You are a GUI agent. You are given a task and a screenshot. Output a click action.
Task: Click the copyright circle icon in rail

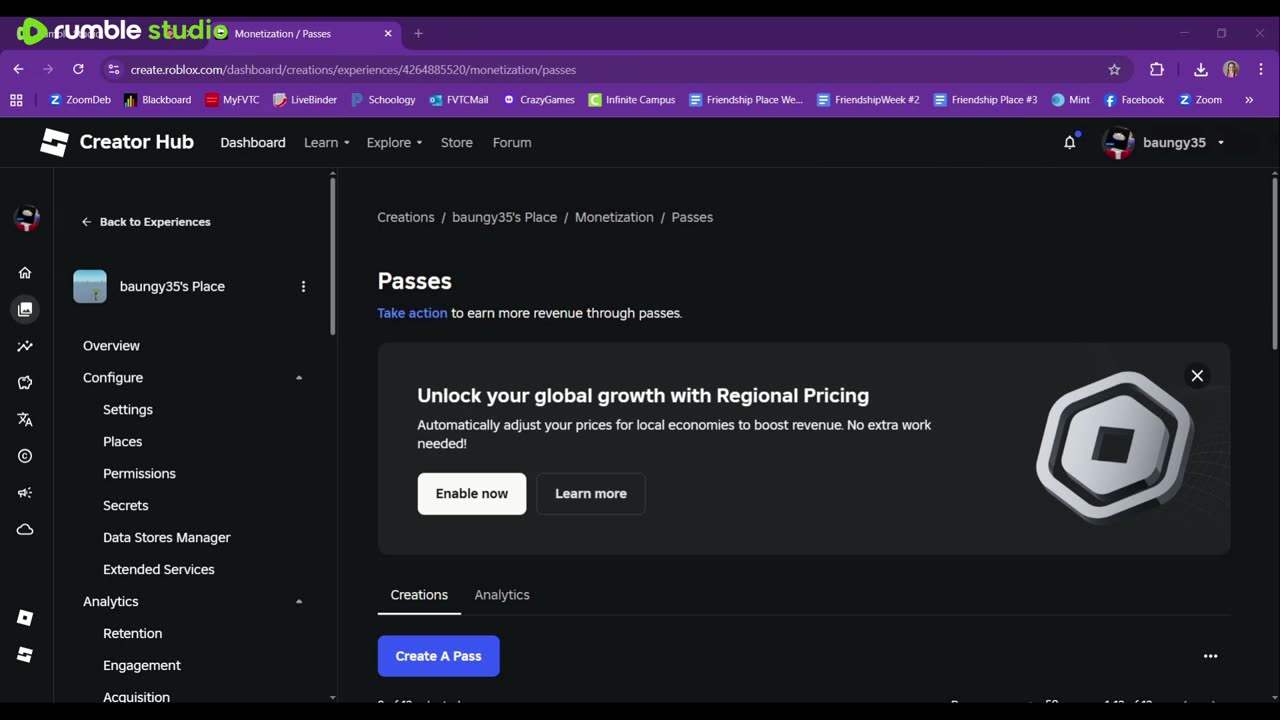point(25,456)
